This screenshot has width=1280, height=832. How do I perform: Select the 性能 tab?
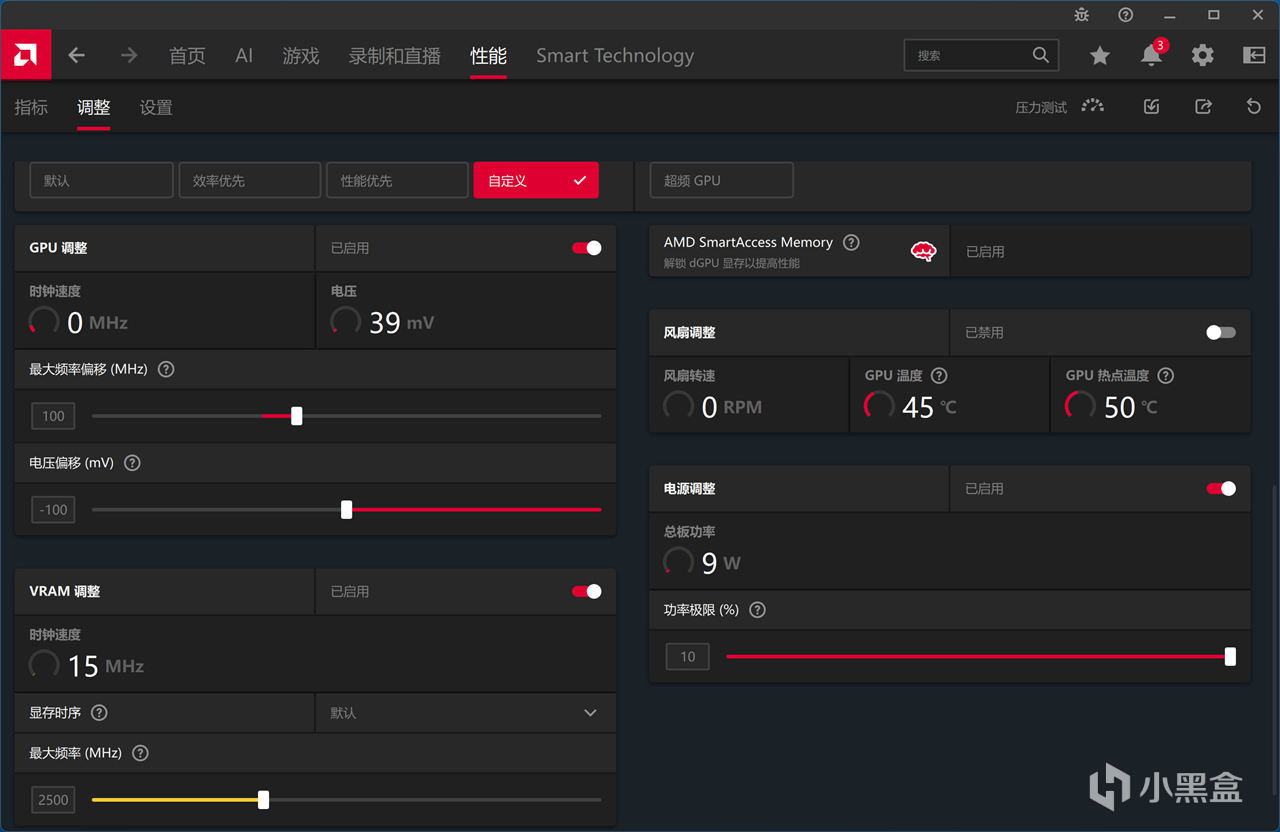489,56
